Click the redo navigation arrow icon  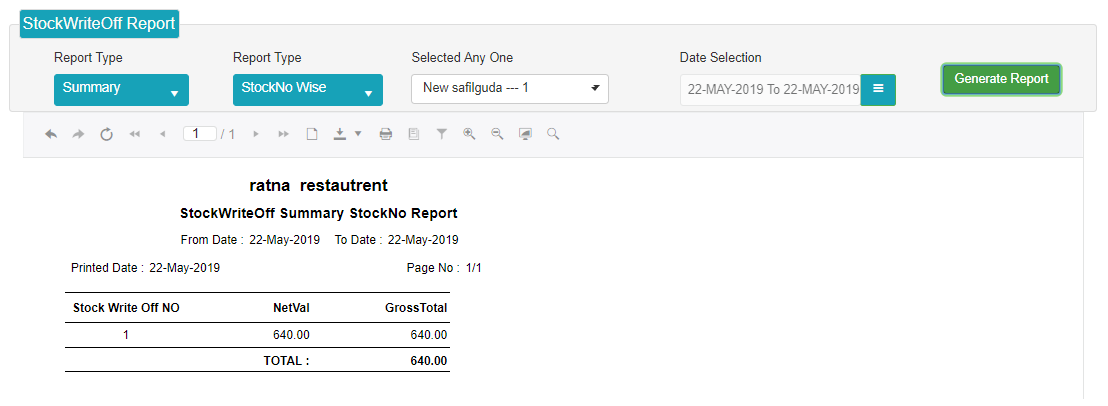point(78,133)
